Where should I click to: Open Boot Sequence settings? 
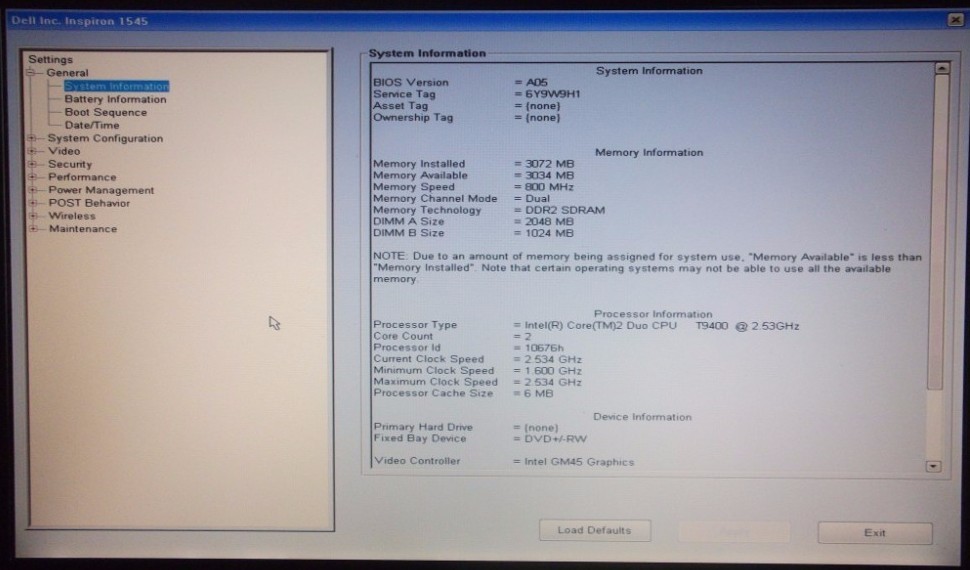106,112
